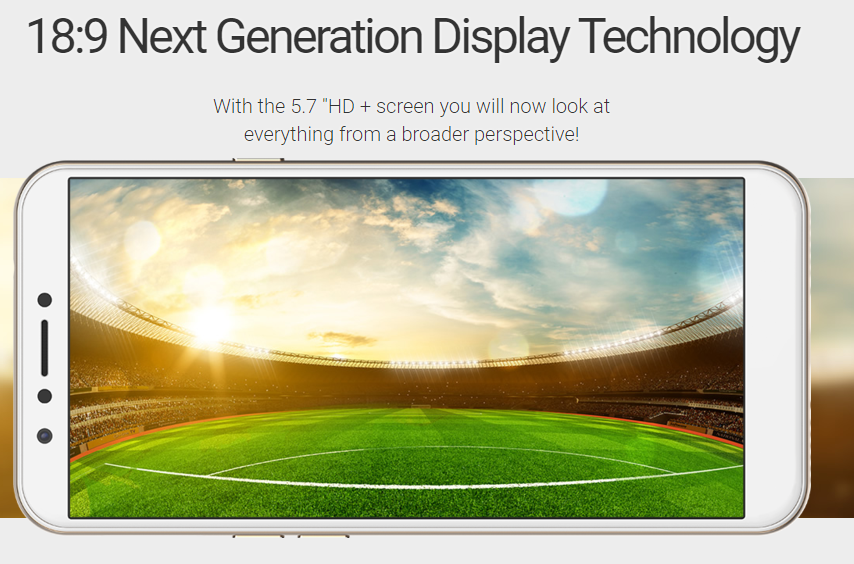Click the right gold button on the phone's bottom edge

323,536
